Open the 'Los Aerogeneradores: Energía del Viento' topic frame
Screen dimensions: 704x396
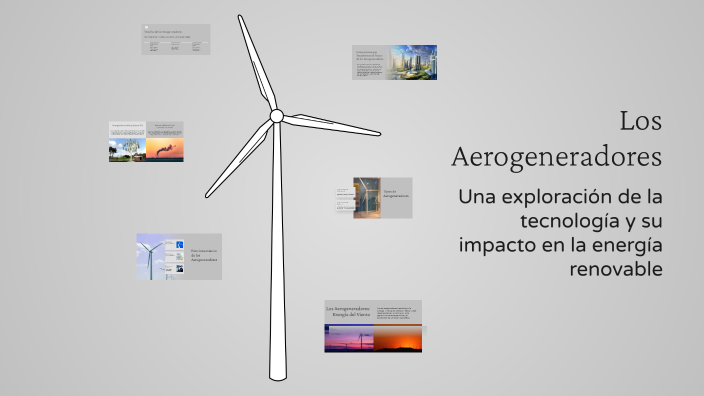[373, 326]
